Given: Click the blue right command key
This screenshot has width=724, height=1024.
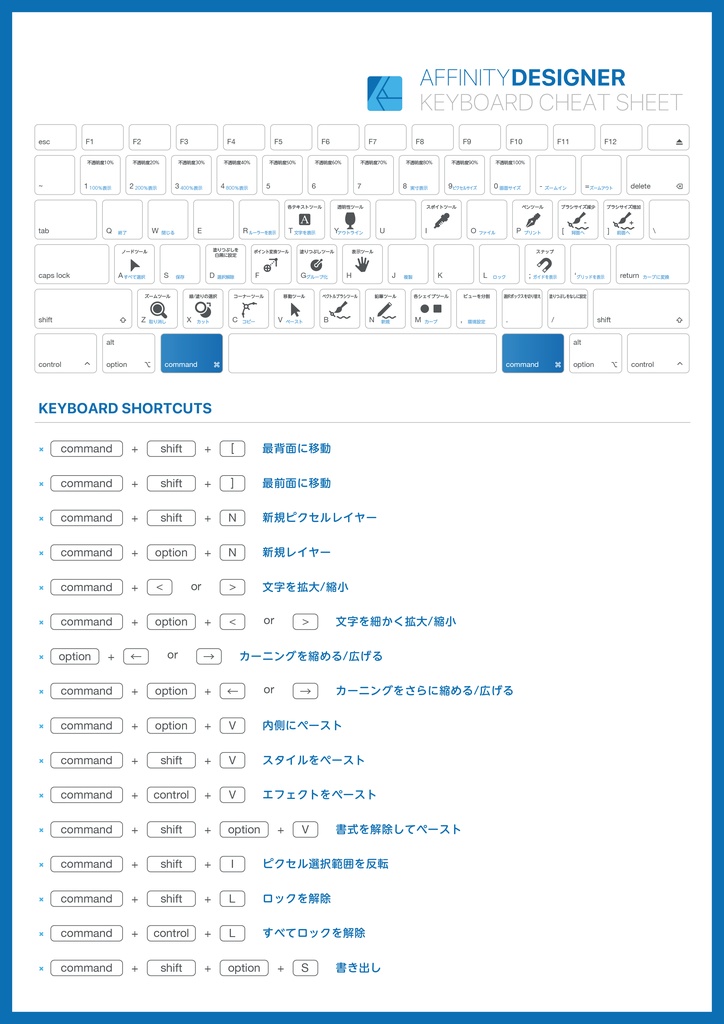Looking at the screenshot, I should [x=533, y=353].
